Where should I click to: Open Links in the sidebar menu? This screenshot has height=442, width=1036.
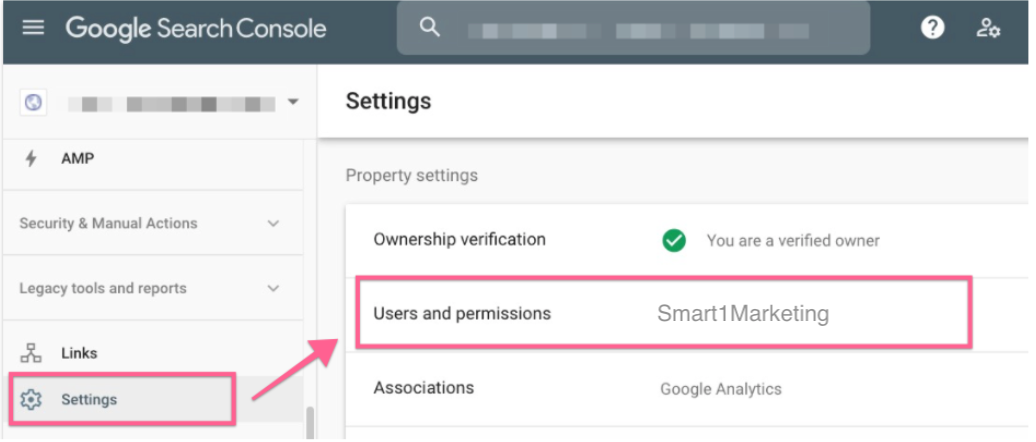coord(79,353)
